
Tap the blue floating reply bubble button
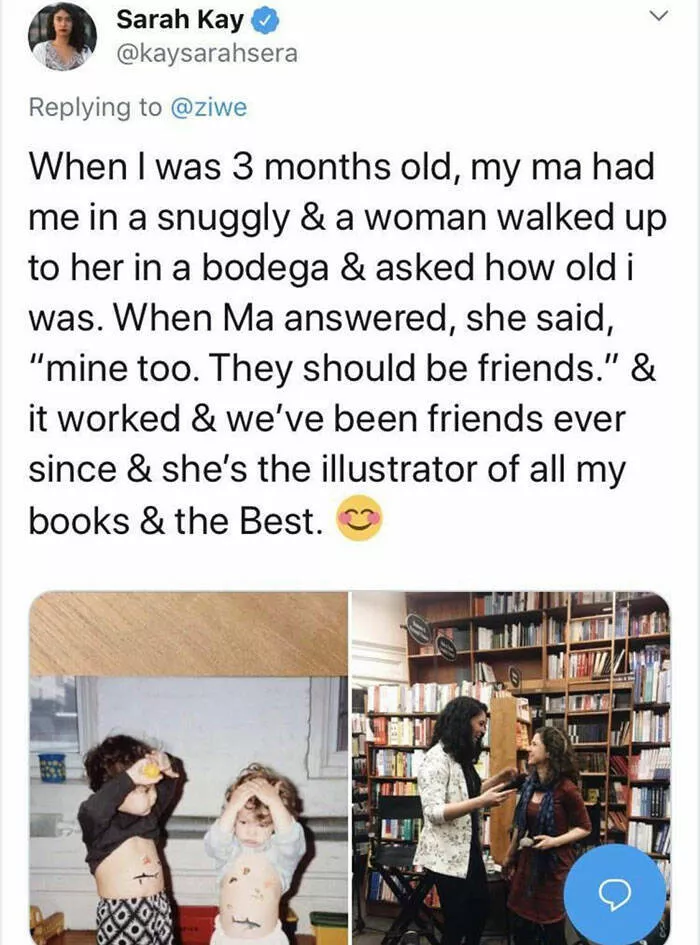click(616, 893)
